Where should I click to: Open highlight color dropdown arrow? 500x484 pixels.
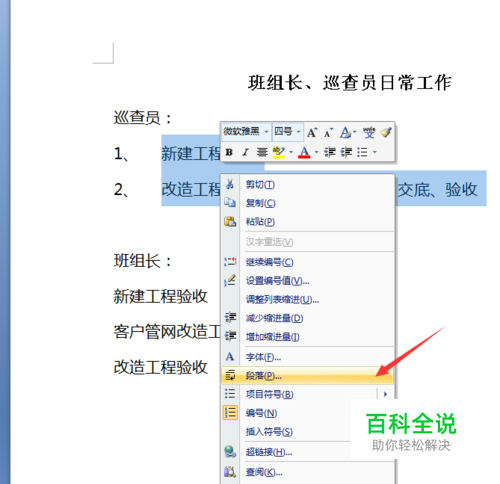tap(291, 152)
